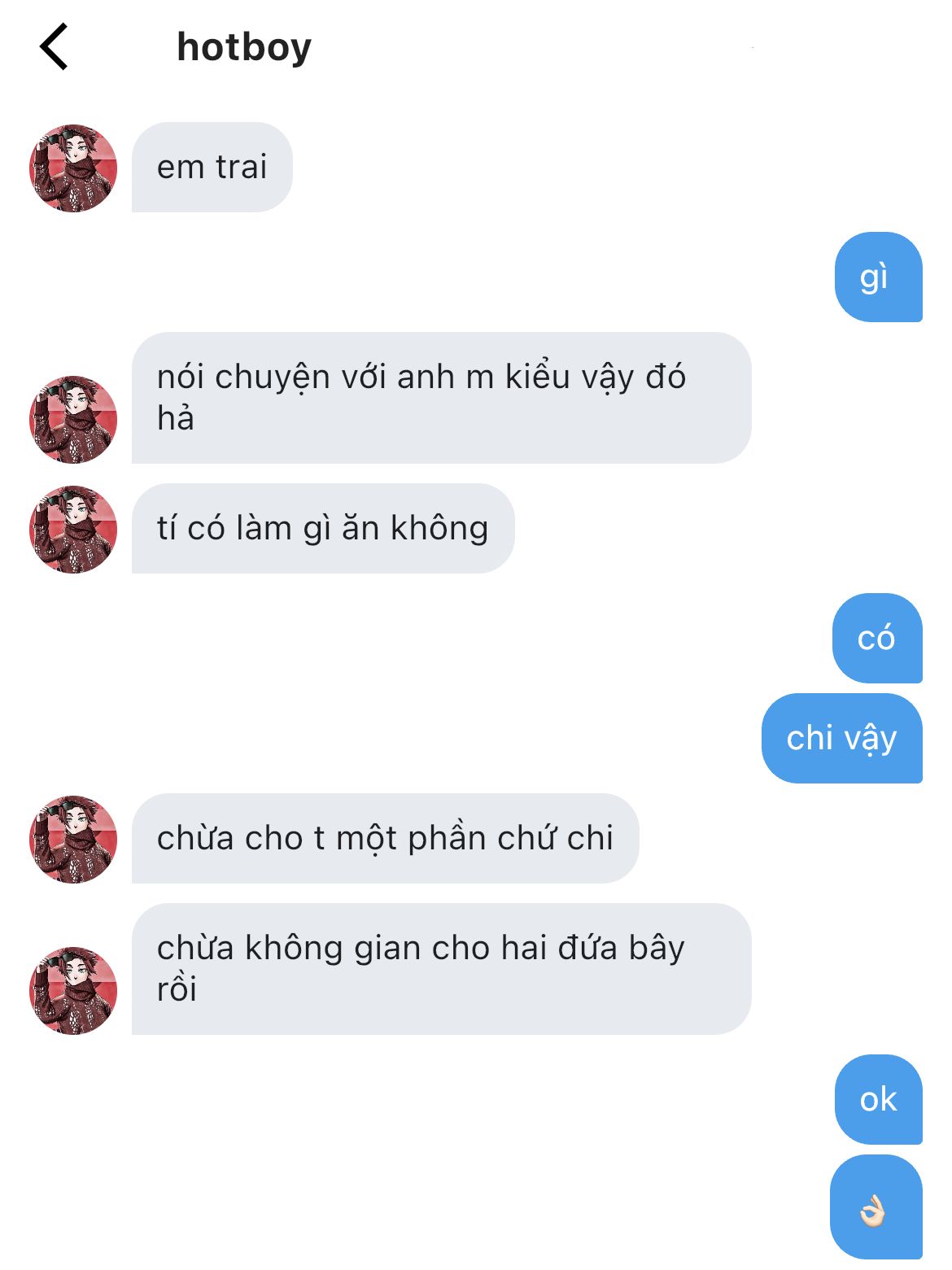
Task: Tap avatar beside 'chừa cho t một phần'
Action: pyautogui.click(x=73, y=840)
